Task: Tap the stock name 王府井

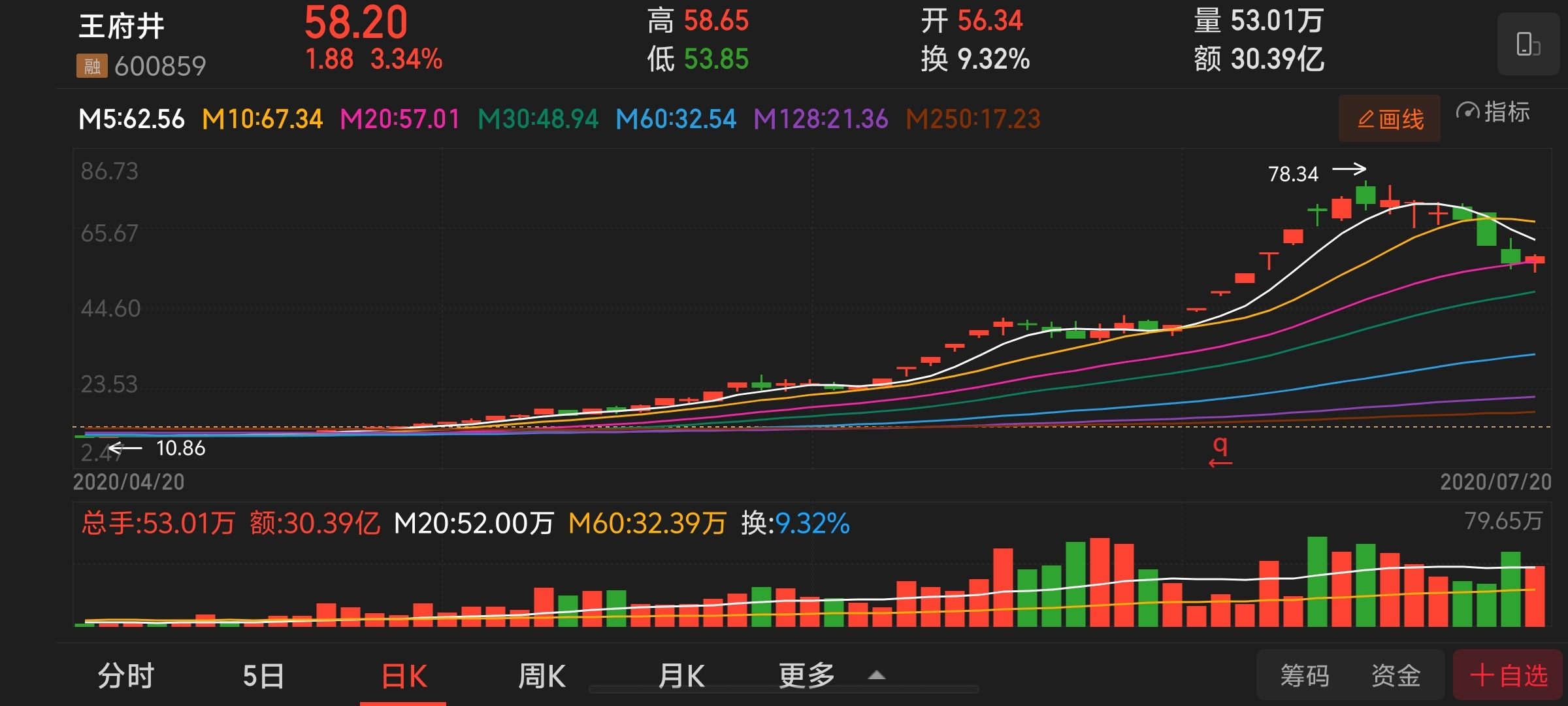Action: click(x=122, y=26)
